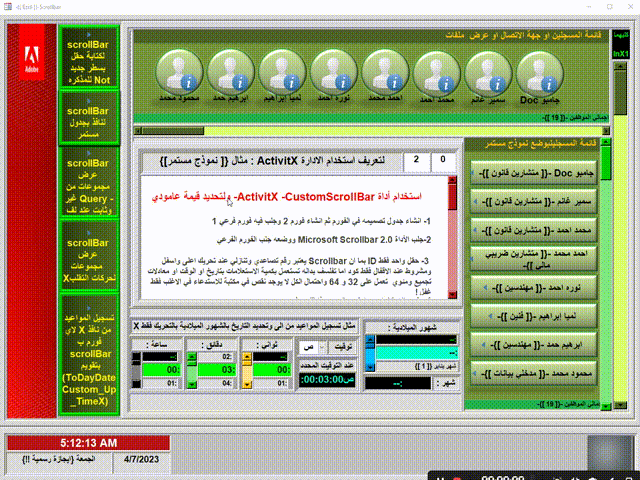Click the contacts horizontal scrollbar thumb

coord(173,131)
